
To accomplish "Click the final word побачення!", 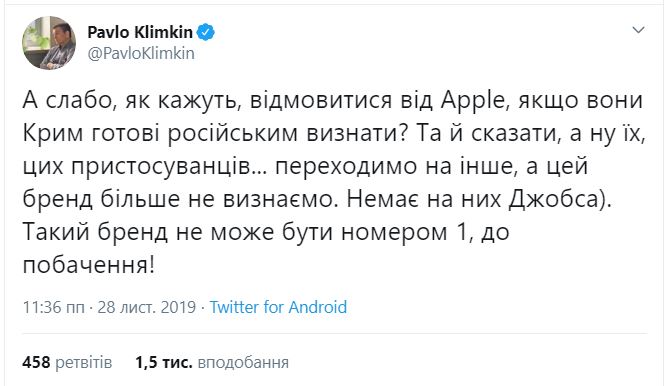I will click(89, 266).
